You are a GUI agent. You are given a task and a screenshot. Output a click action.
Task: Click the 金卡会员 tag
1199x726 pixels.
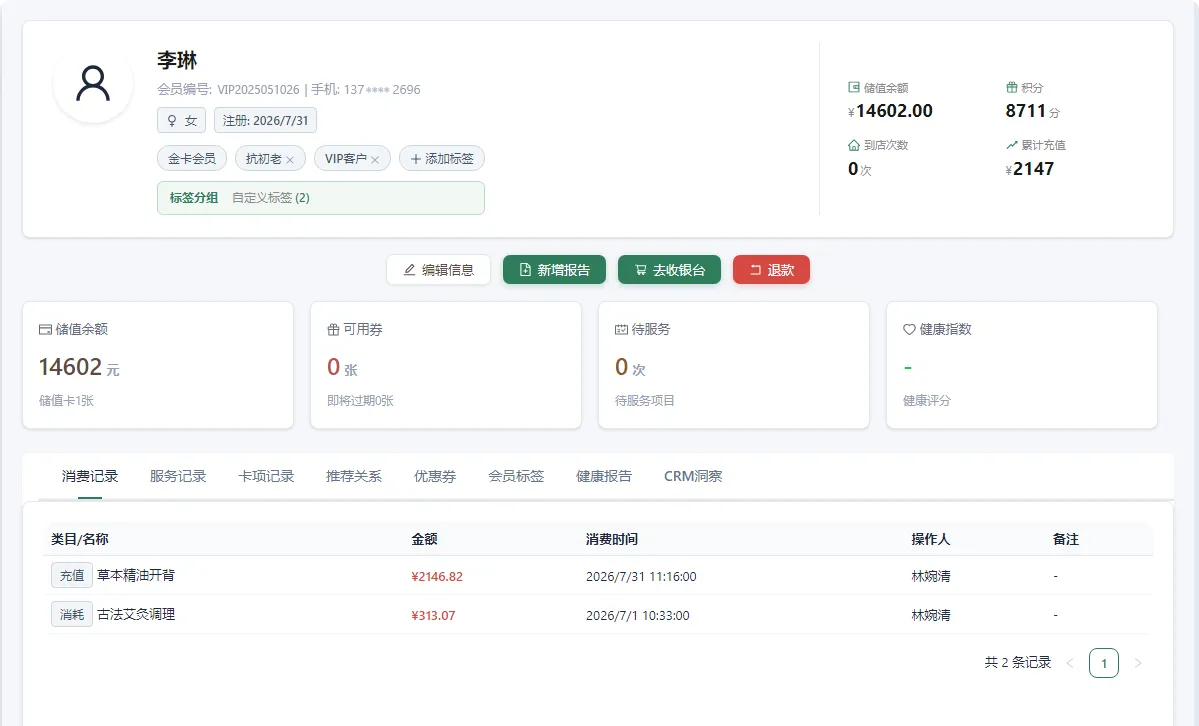[192, 158]
